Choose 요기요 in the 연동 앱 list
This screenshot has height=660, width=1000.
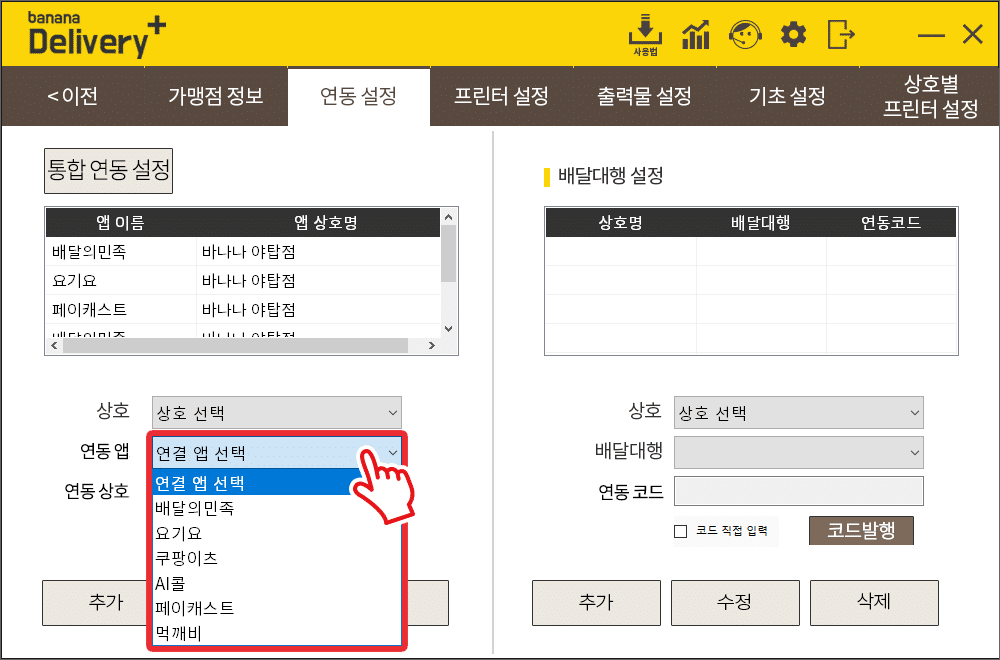277,532
